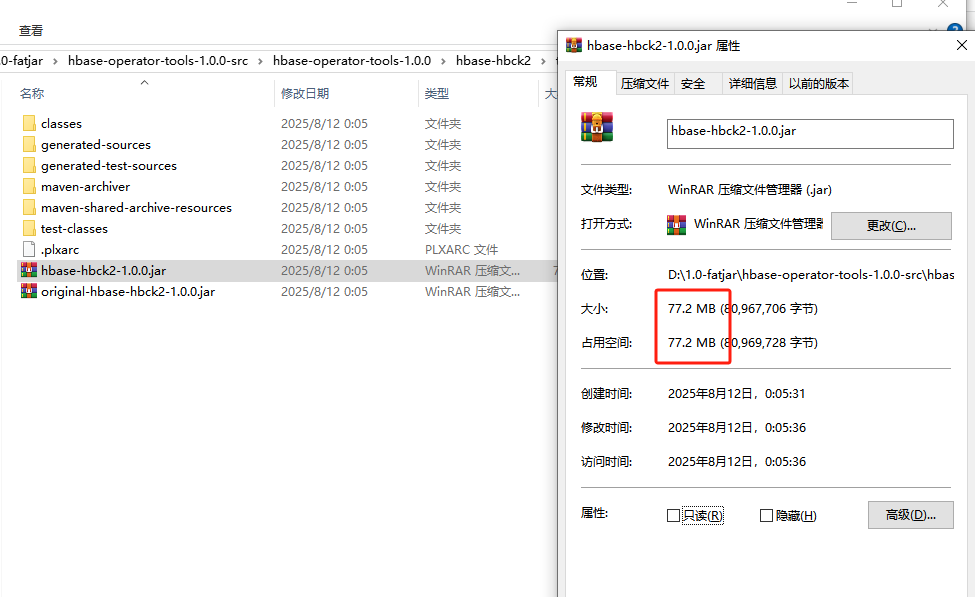Select hbase-hbck2-1.0.0.jar file name in list
Screen dimensions: 975x597
click(x=103, y=271)
